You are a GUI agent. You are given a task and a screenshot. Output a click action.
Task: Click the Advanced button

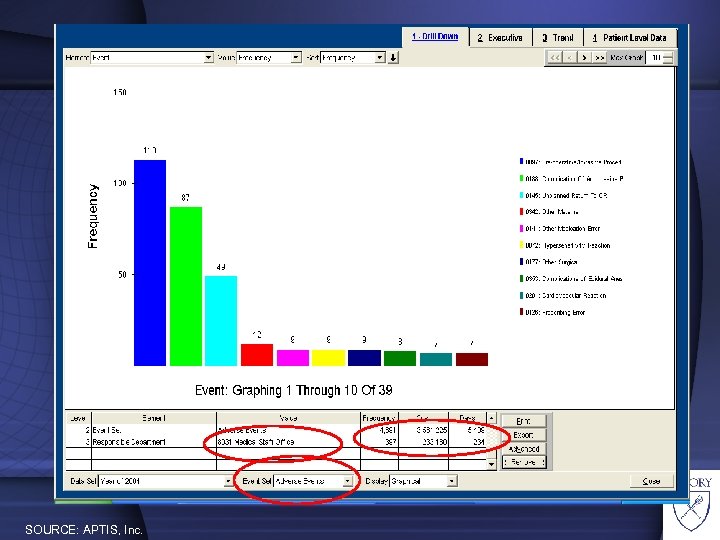[x=523, y=448]
